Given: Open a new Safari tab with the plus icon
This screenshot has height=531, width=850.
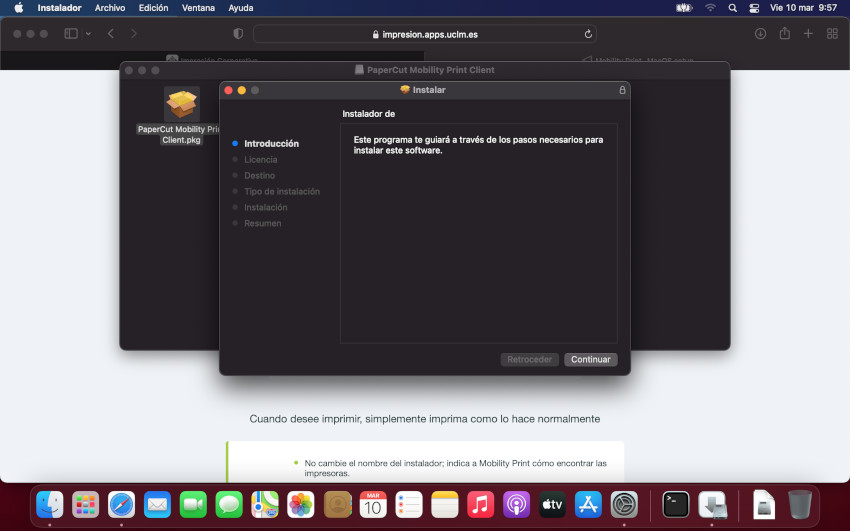Looking at the screenshot, I should pos(808,34).
